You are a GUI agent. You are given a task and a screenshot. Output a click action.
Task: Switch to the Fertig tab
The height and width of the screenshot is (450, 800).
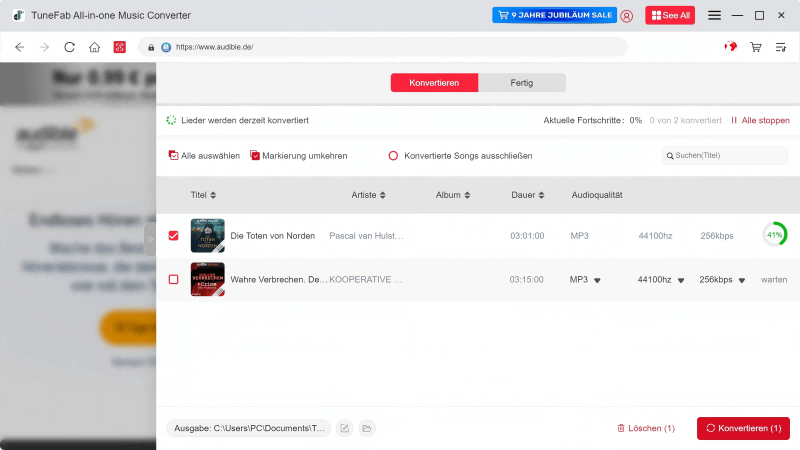pyautogui.click(x=521, y=83)
